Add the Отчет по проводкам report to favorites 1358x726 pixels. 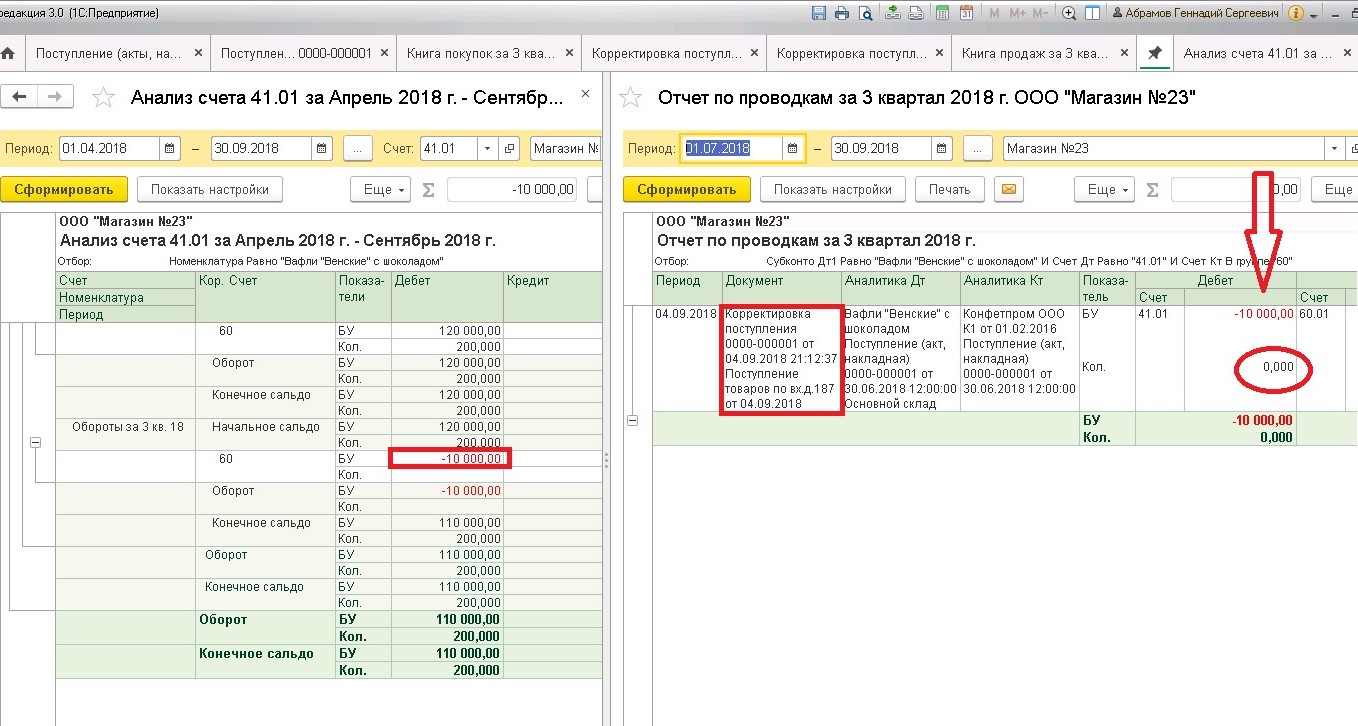pos(630,97)
